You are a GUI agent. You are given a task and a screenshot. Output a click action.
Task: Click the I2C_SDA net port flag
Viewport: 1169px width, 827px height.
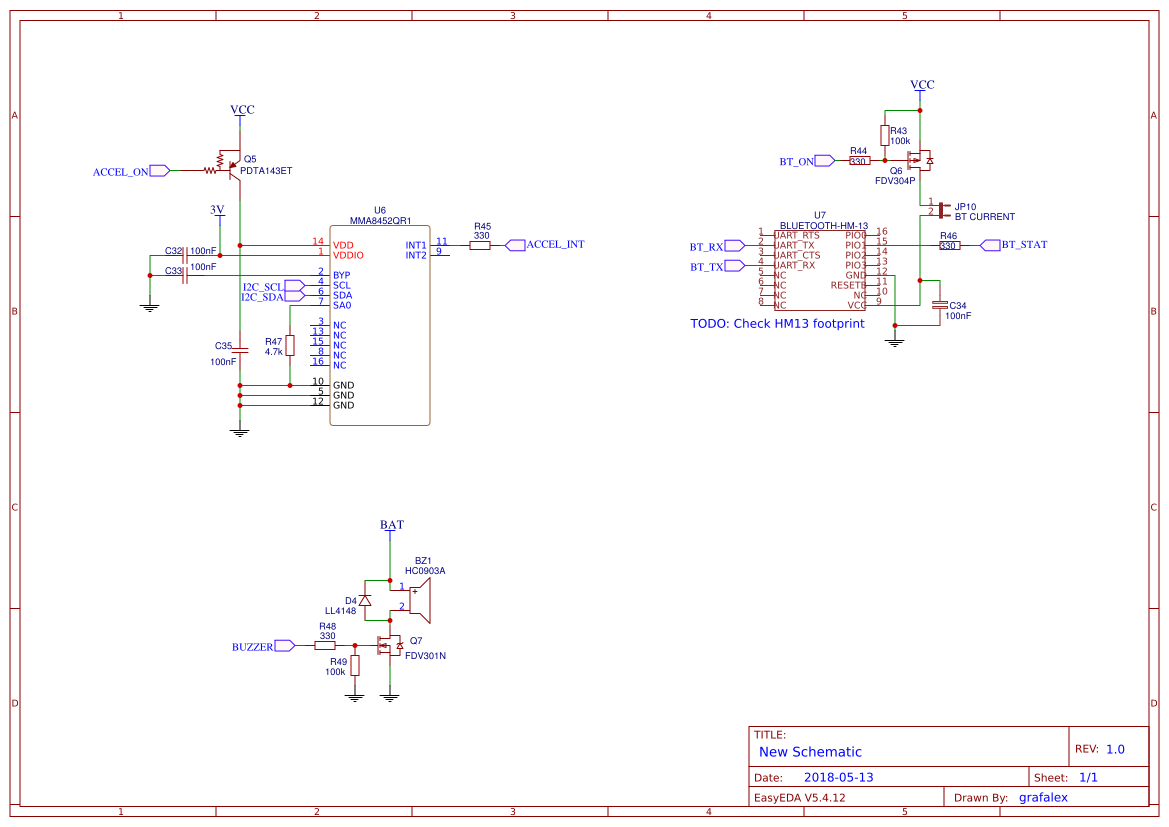(294, 296)
